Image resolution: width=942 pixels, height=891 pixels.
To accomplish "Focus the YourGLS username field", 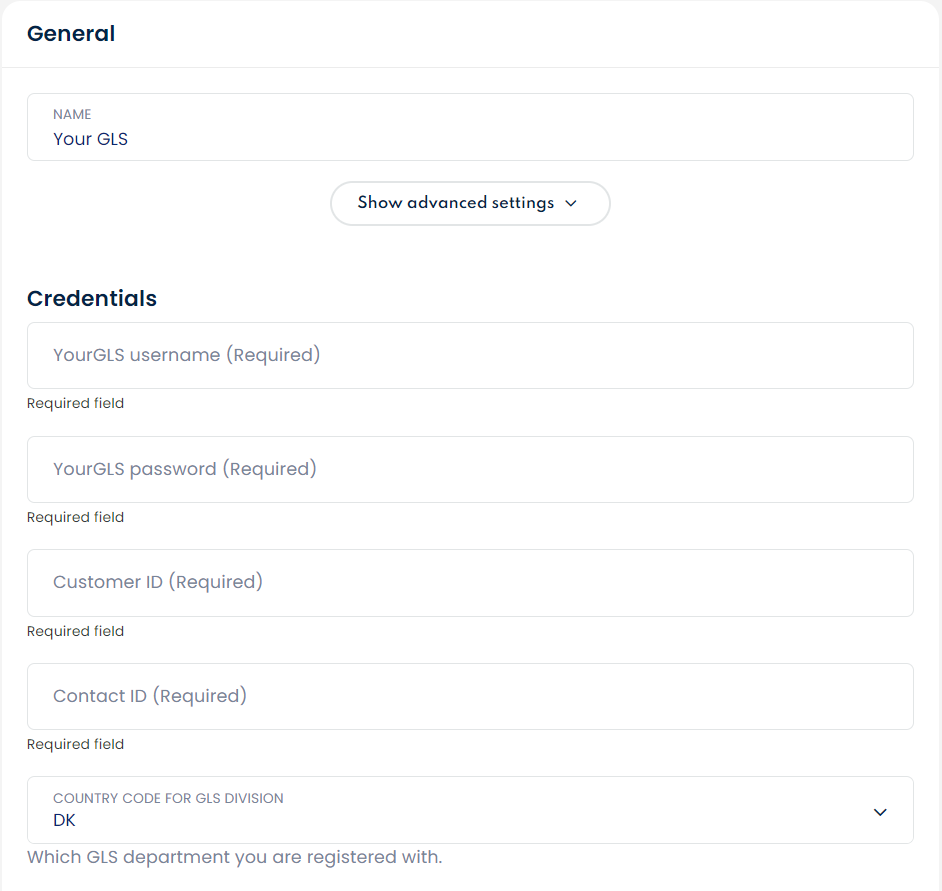I will click(x=470, y=355).
